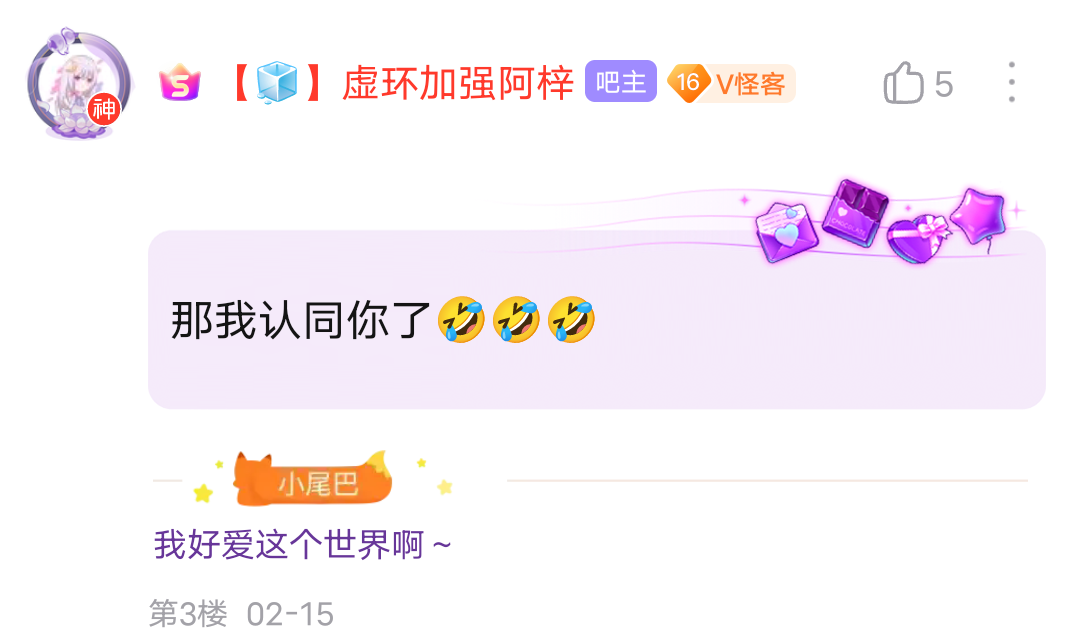This screenshot has width=1080, height=644.
Task: Tap the 吧主 moderator badge
Action: click(x=621, y=82)
